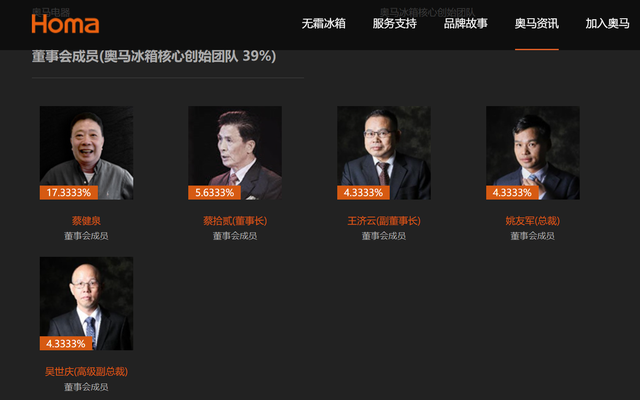640x400 pixels.
Task: Click the portrait photo of 吴世庆
Action: (86, 303)
